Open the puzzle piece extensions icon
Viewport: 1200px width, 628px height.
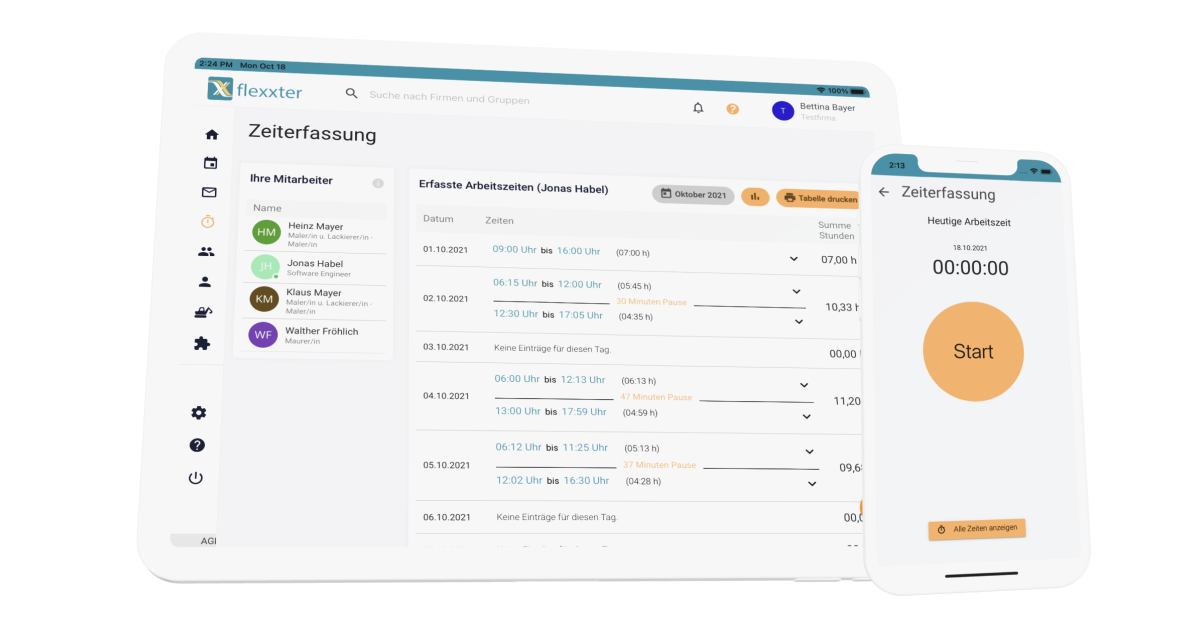tap(202, 343)
